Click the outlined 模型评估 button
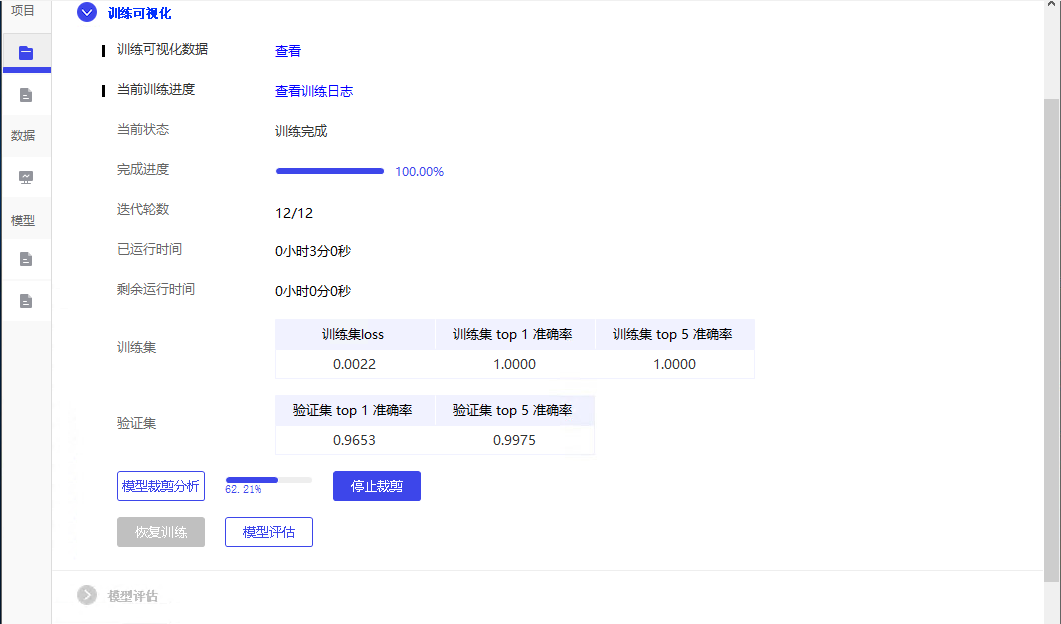Screen dimensions: 1061x624 (x=269, y=532)
